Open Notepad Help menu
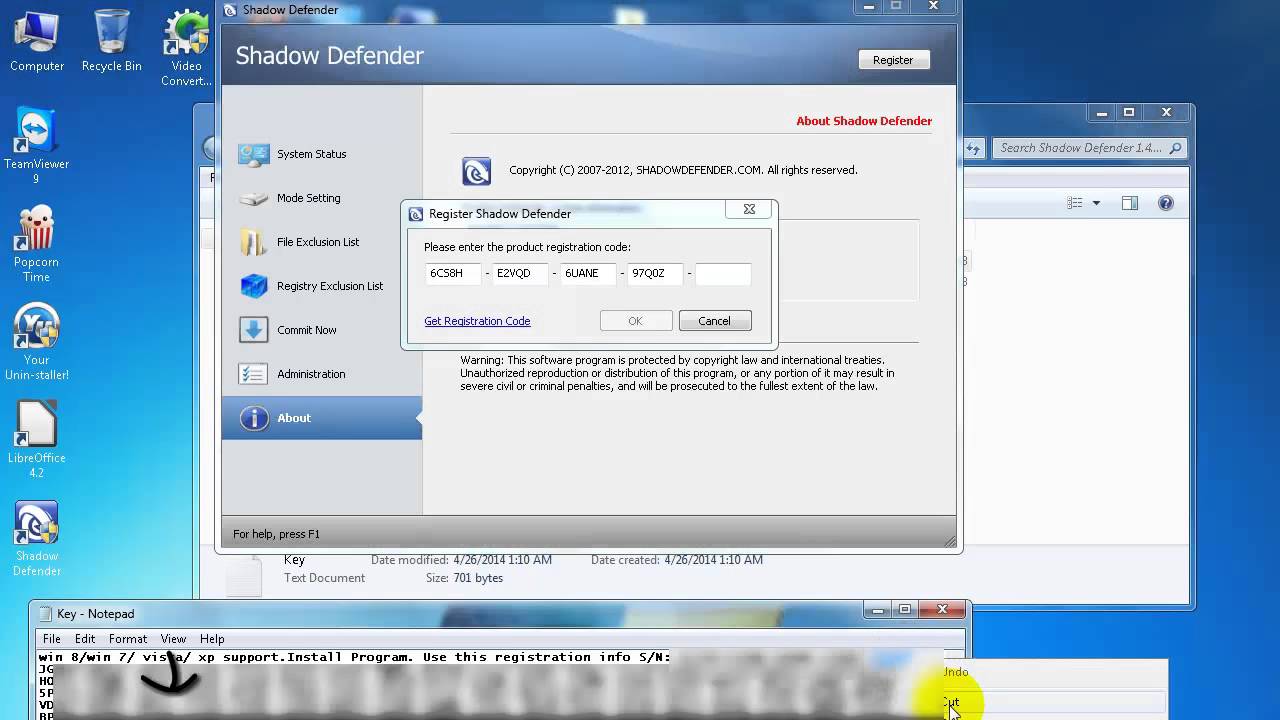This screenshot has width=1280, height=720. (212, 639)
